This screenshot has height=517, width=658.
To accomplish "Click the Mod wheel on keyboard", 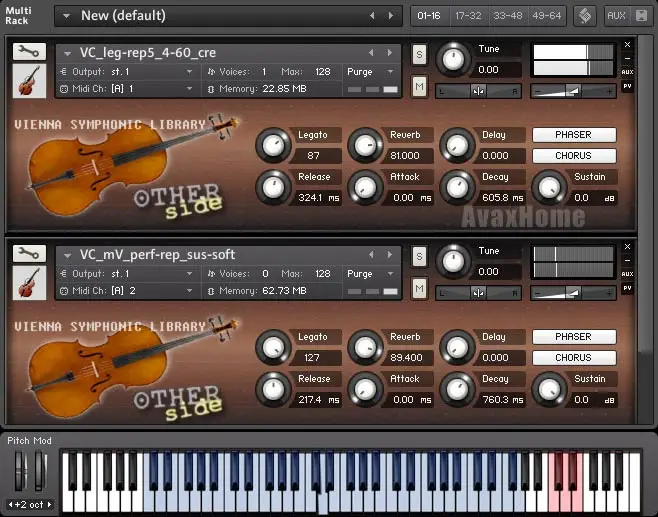I will coord(40,470).
